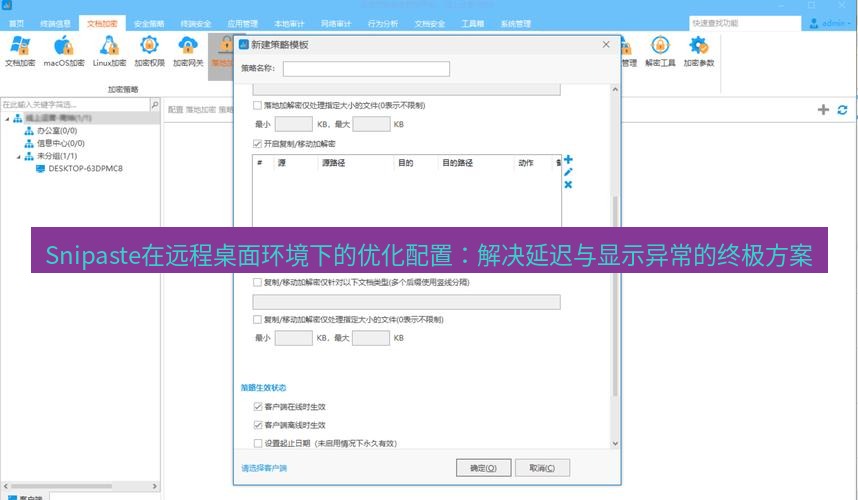Viewport: 858px width, 500px height.
Task: Switch to the 网络审计 ribbon tab
Action: pos(336,24)
